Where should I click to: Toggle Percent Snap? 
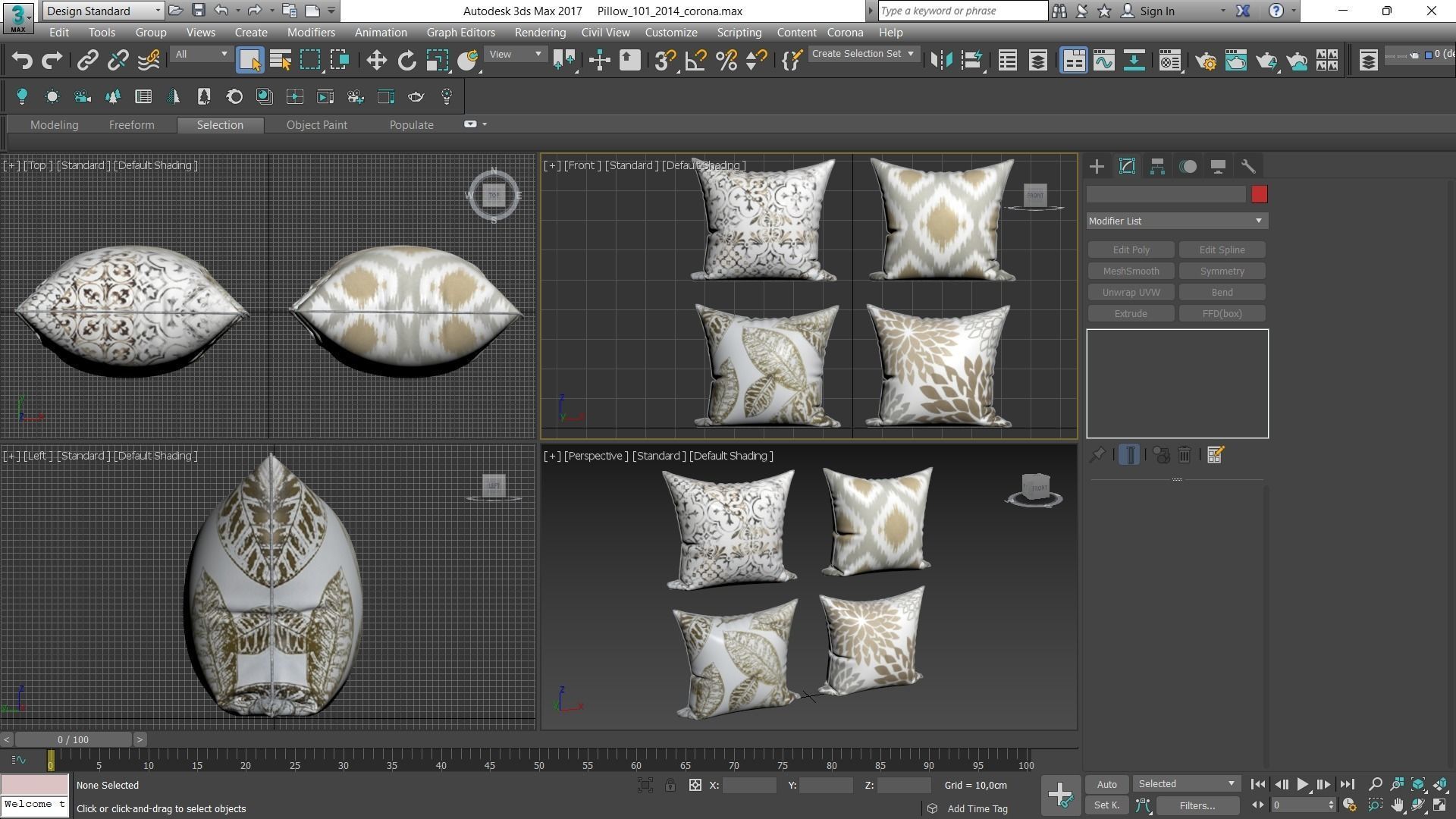pyautogui.click(x=726, y=60)
